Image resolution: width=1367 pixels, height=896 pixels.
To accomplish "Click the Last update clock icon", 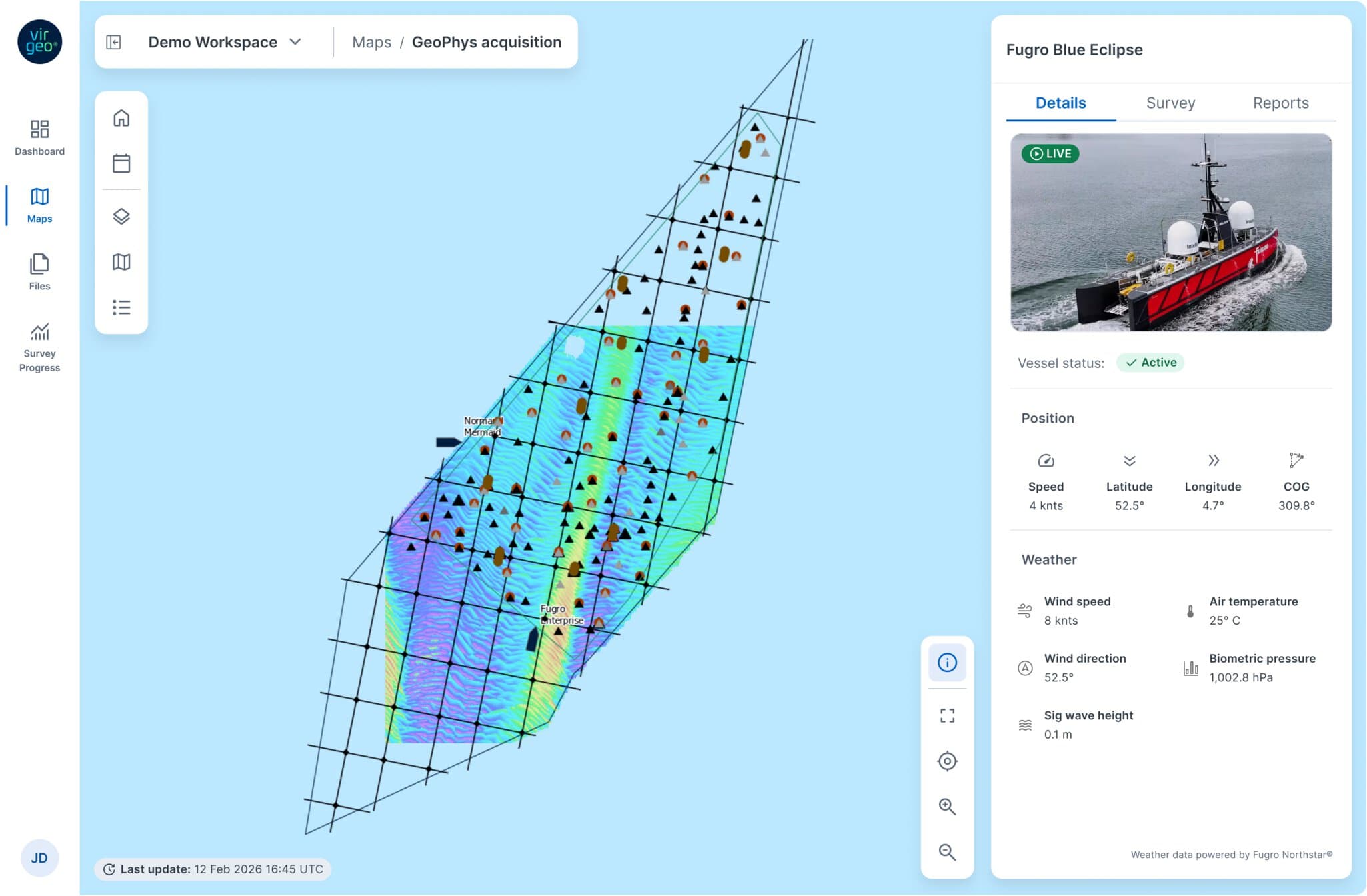I will (109, 869).
